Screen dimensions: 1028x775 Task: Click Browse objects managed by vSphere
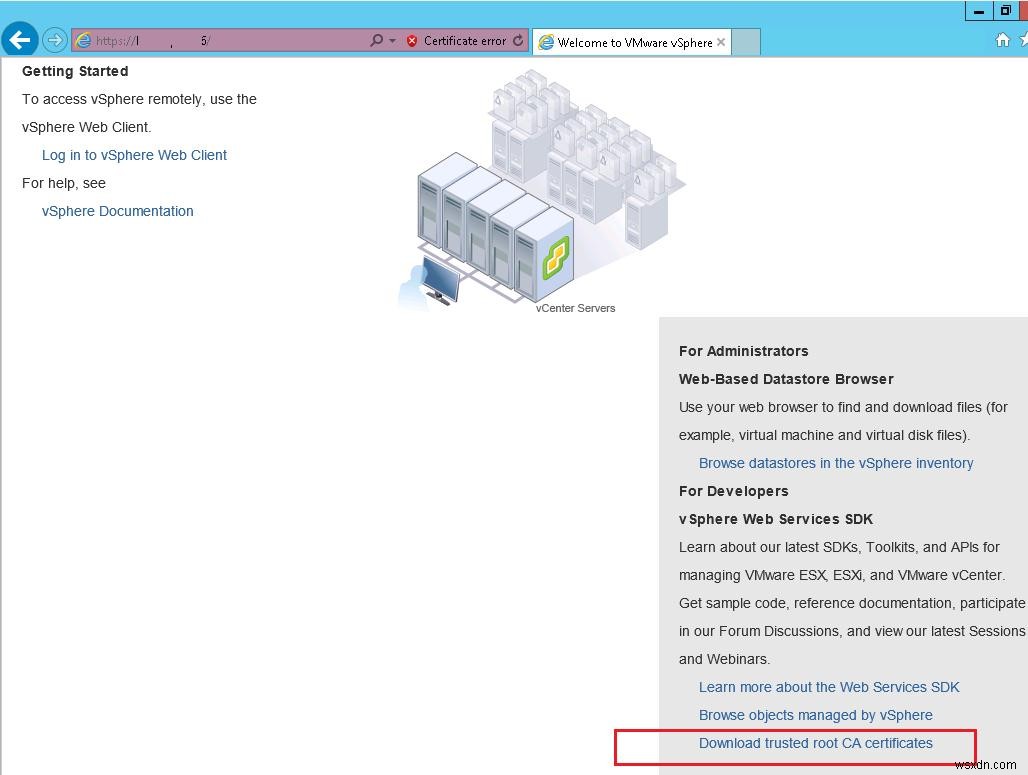(815, 715)
